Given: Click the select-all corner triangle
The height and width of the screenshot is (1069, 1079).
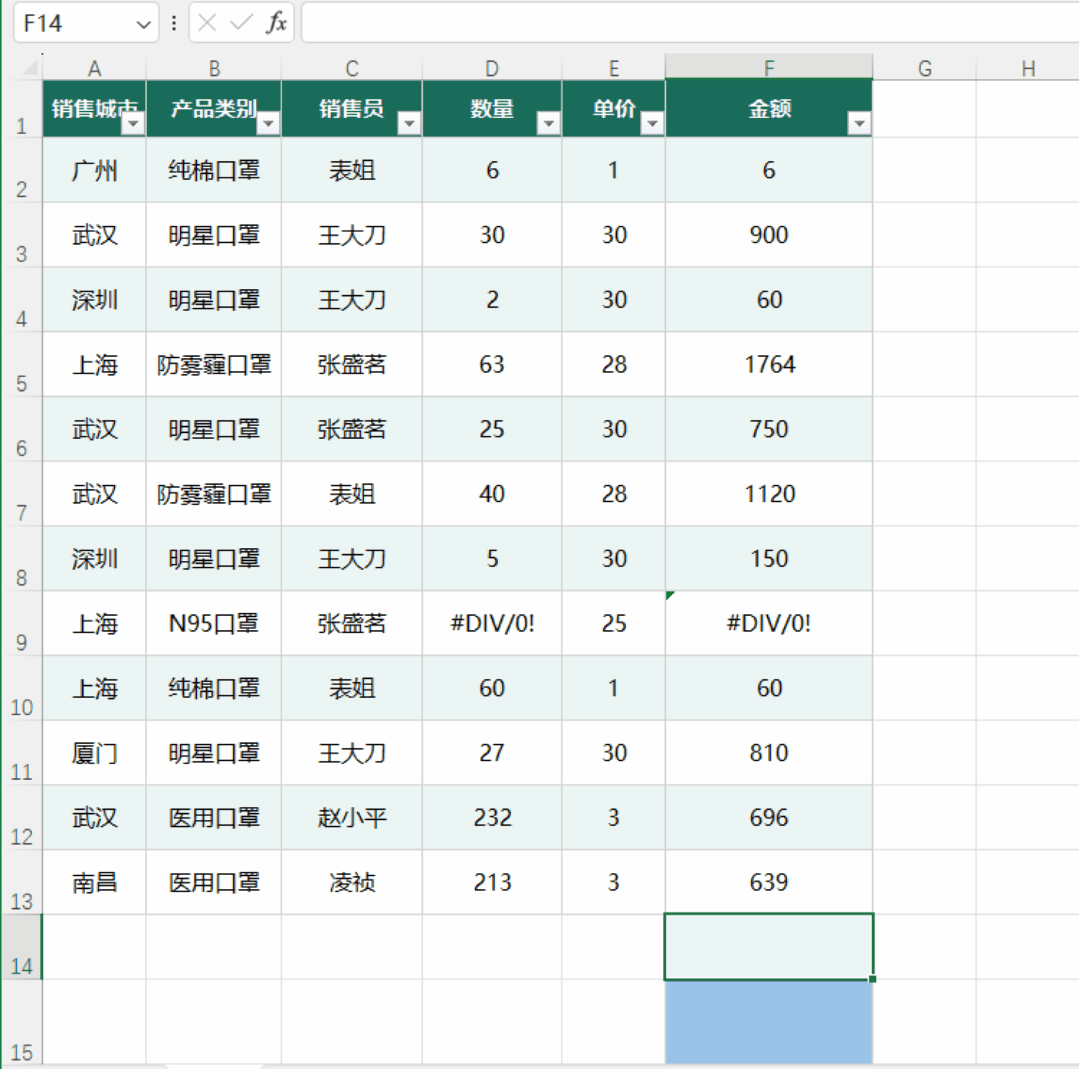Looking at the screenshot, I should [x=30, y=67].
